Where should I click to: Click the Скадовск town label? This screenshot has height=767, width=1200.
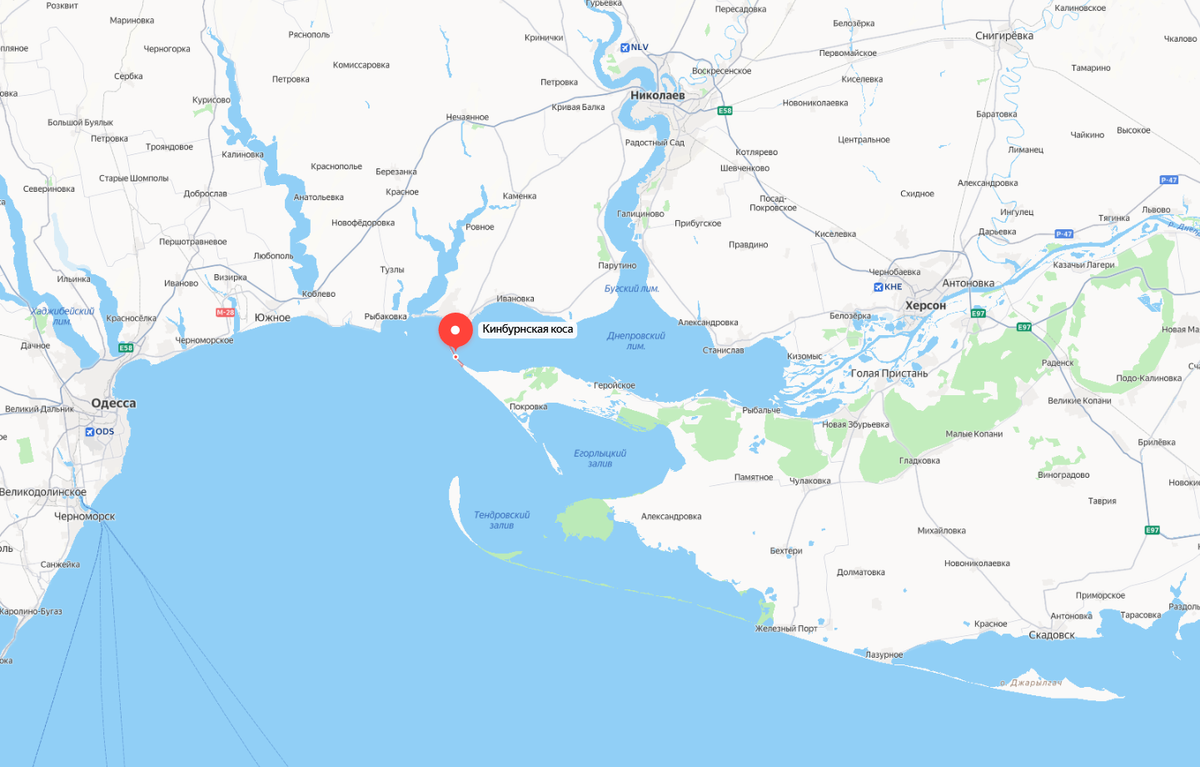point(1050,635)
